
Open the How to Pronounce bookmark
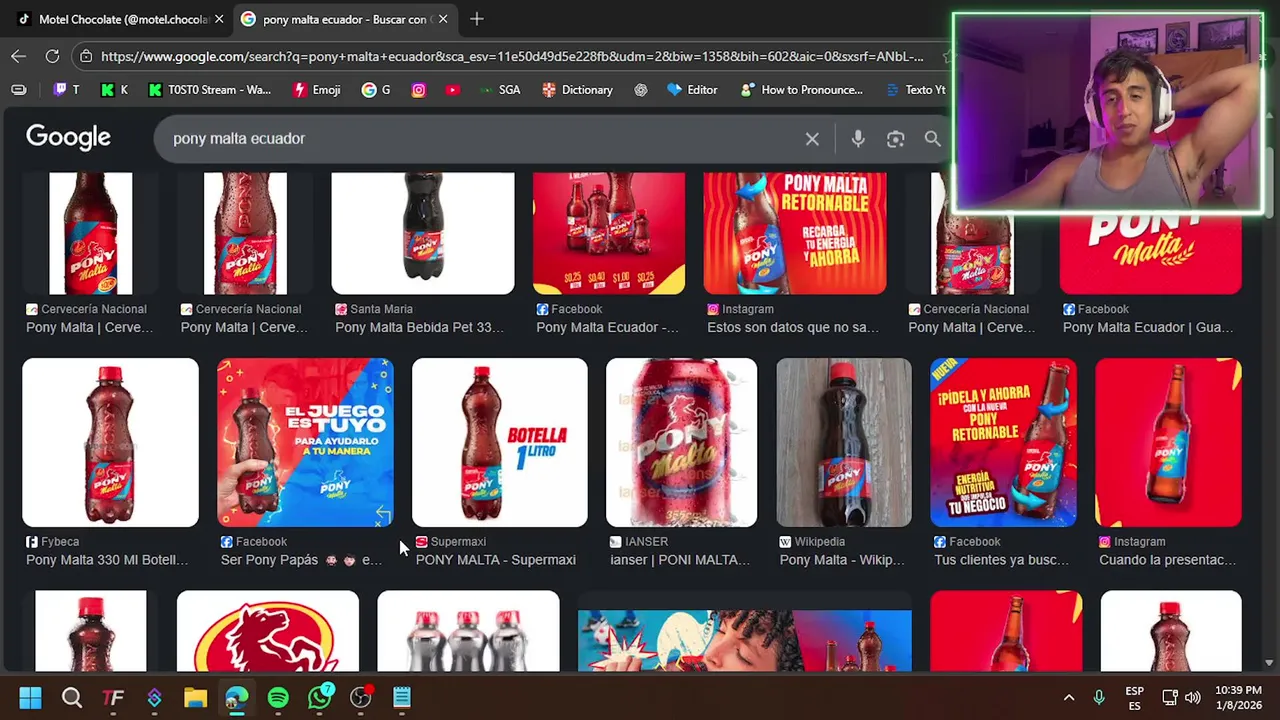point(802,90)
